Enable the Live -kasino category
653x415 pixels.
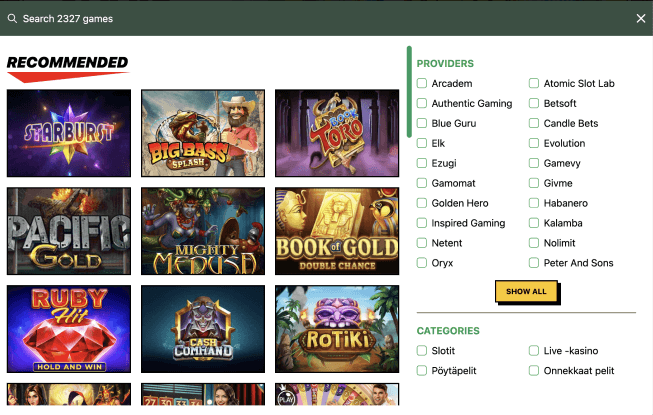(534, 351)
